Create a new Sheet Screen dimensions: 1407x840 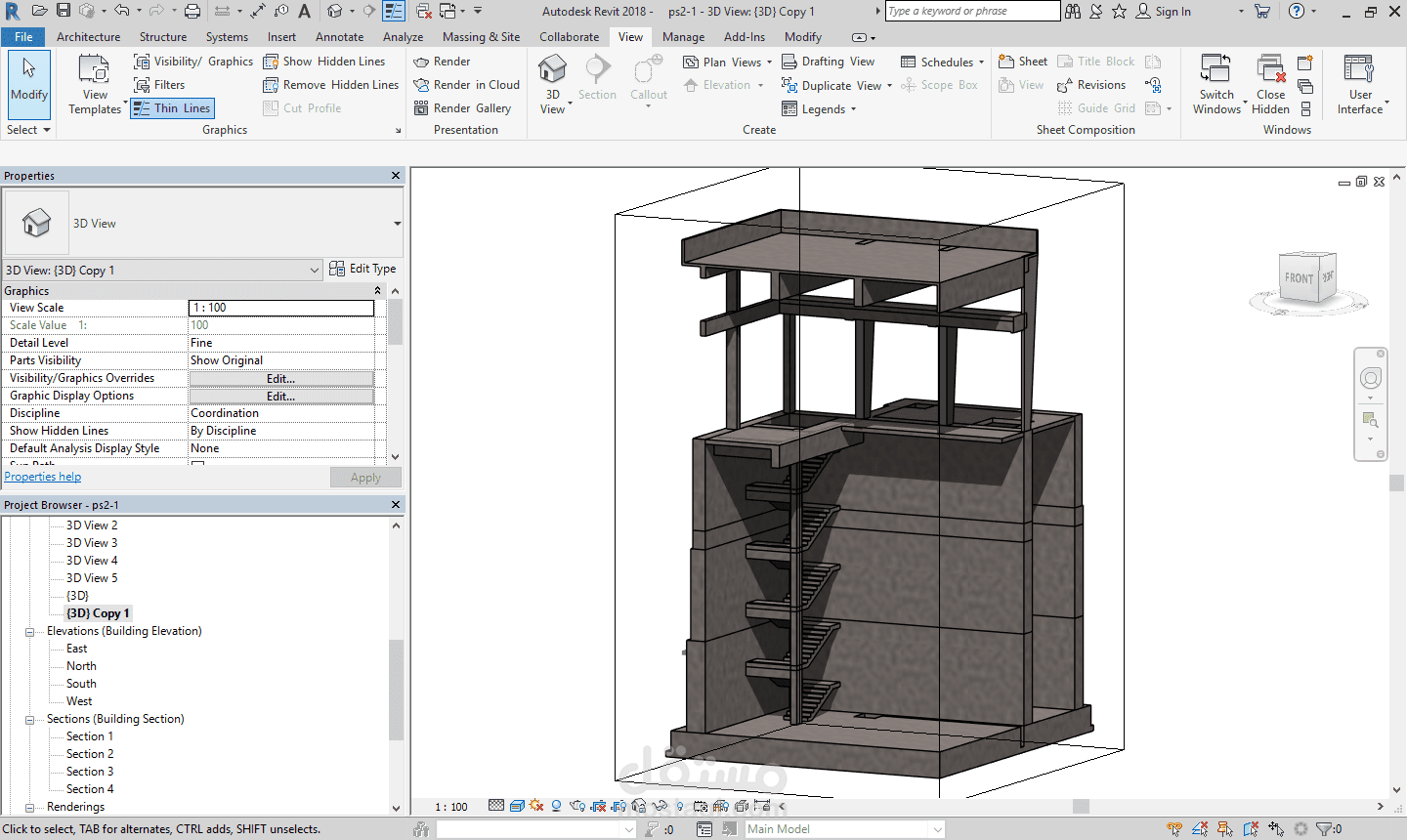pos(1023,62)
